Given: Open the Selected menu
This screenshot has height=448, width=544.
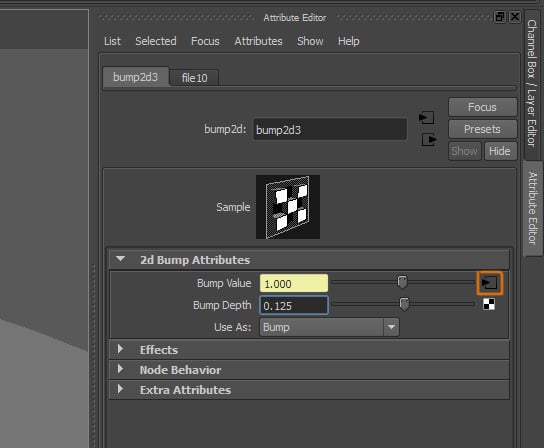Looking at the screenshot, I should tap(156, 41).
